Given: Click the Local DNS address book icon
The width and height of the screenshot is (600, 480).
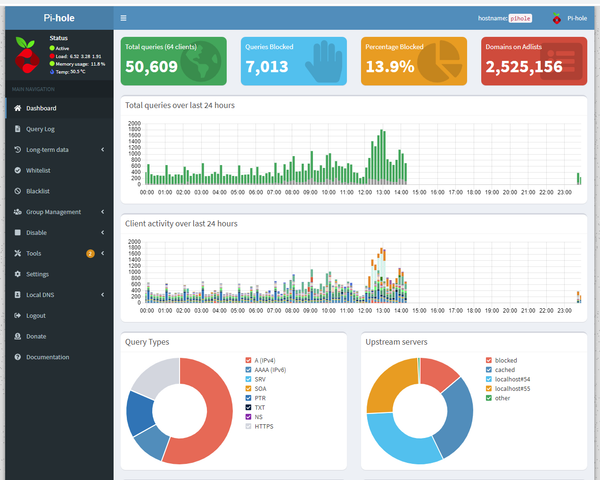Looking at the screenshot, I should (18, 295).
